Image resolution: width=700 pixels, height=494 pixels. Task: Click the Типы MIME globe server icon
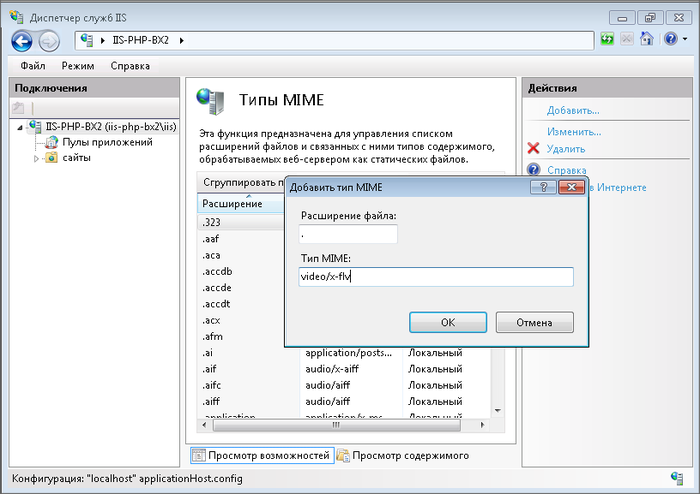[210, 101]
